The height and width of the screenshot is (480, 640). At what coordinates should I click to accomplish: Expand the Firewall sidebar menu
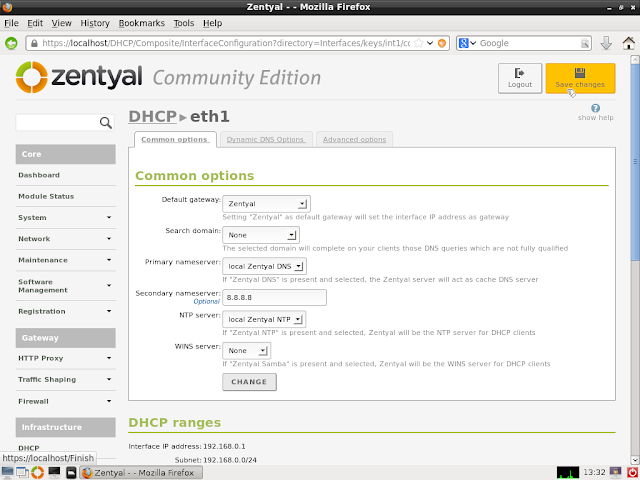(65, 401)
